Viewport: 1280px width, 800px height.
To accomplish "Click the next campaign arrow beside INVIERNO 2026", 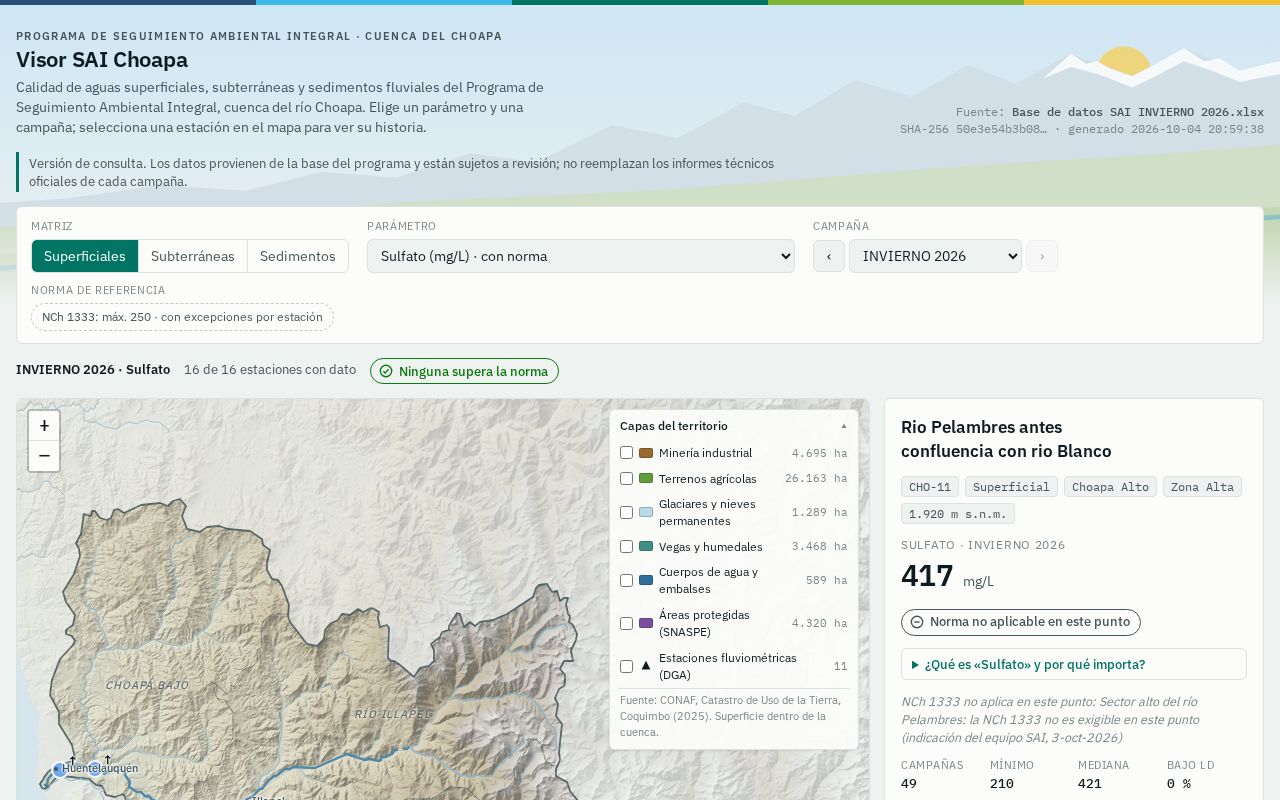I will (x=1042, y=256).
